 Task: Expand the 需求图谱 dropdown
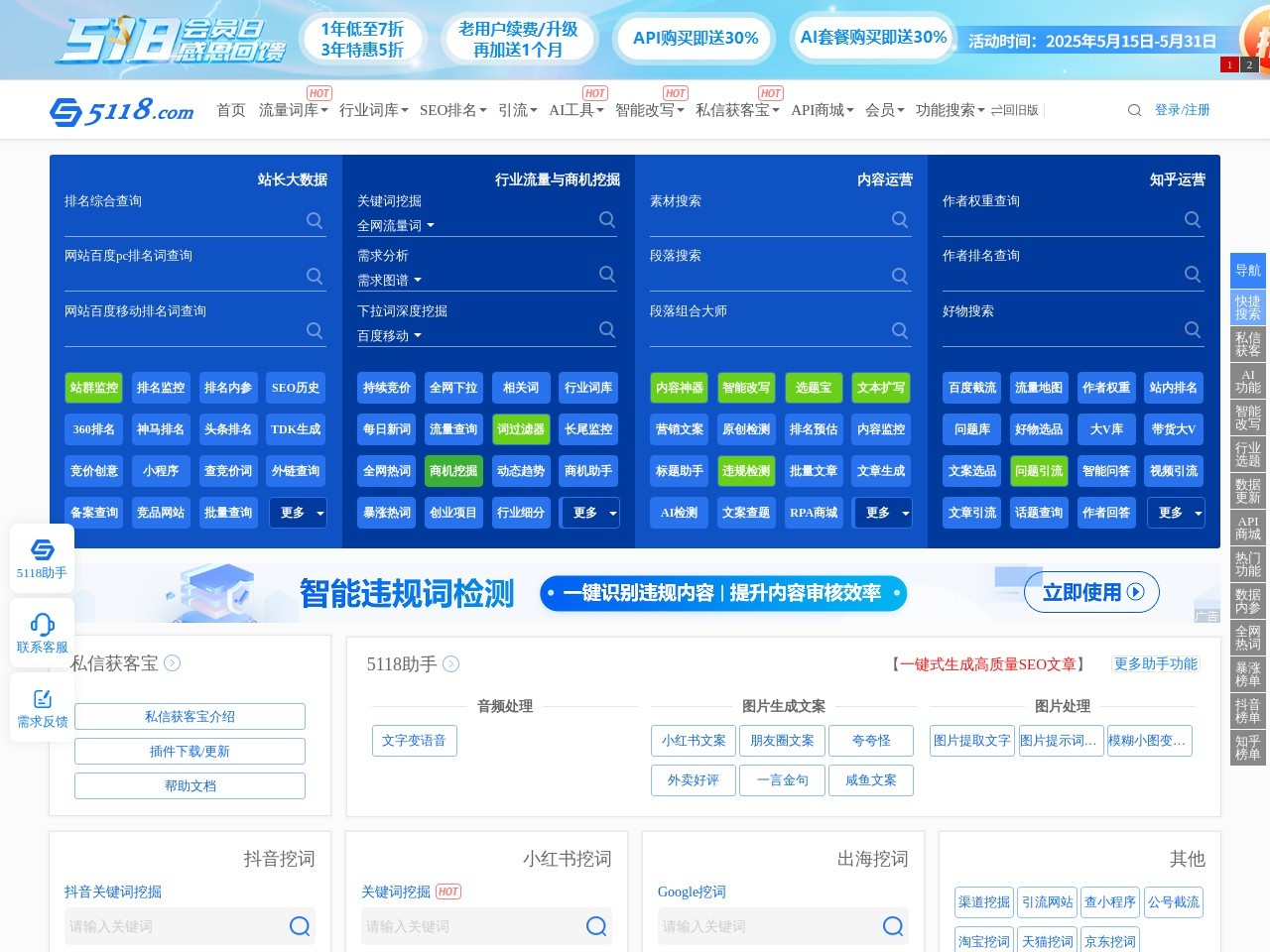(x=390, y=281)
